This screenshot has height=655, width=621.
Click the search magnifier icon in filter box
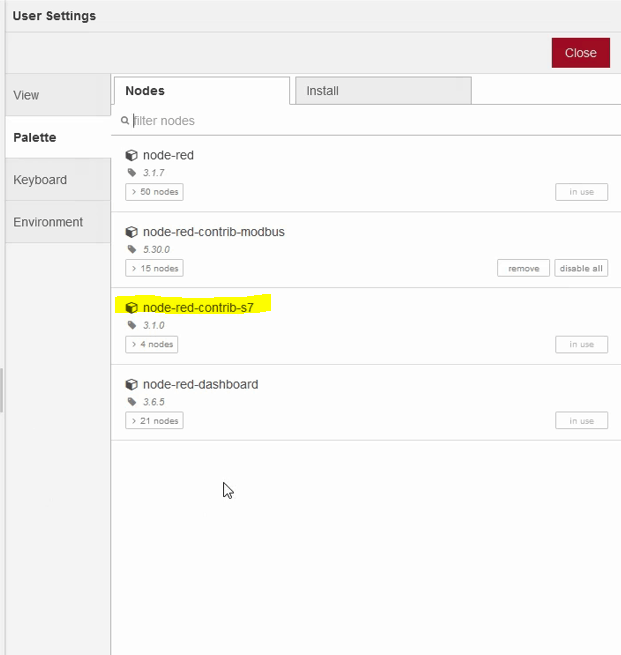click(125, 121)
